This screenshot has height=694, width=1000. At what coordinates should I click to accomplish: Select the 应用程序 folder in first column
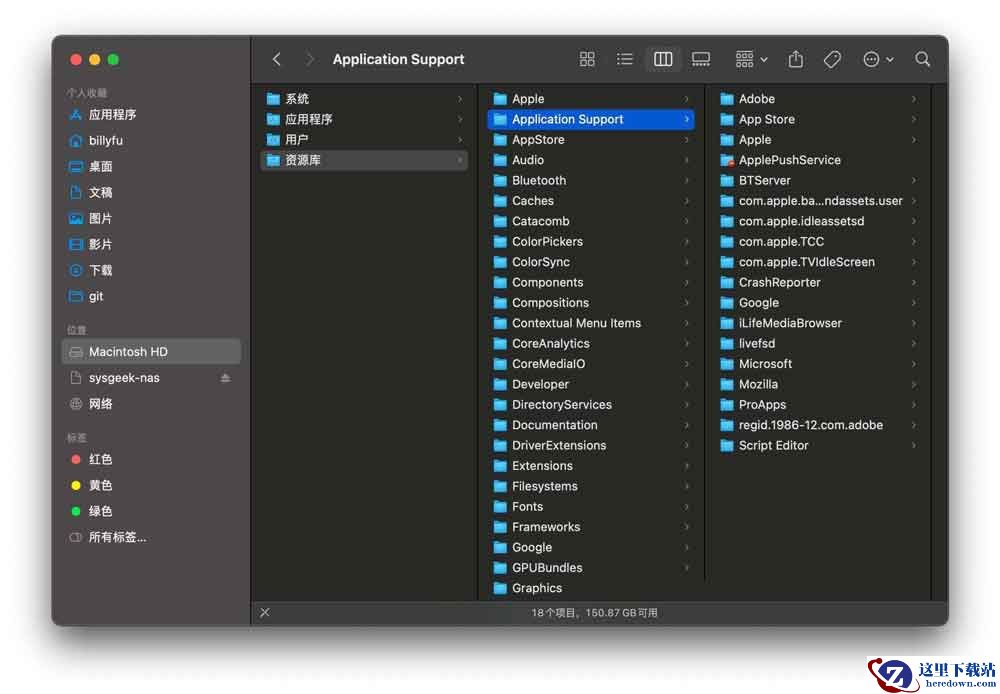click(364, 119)
